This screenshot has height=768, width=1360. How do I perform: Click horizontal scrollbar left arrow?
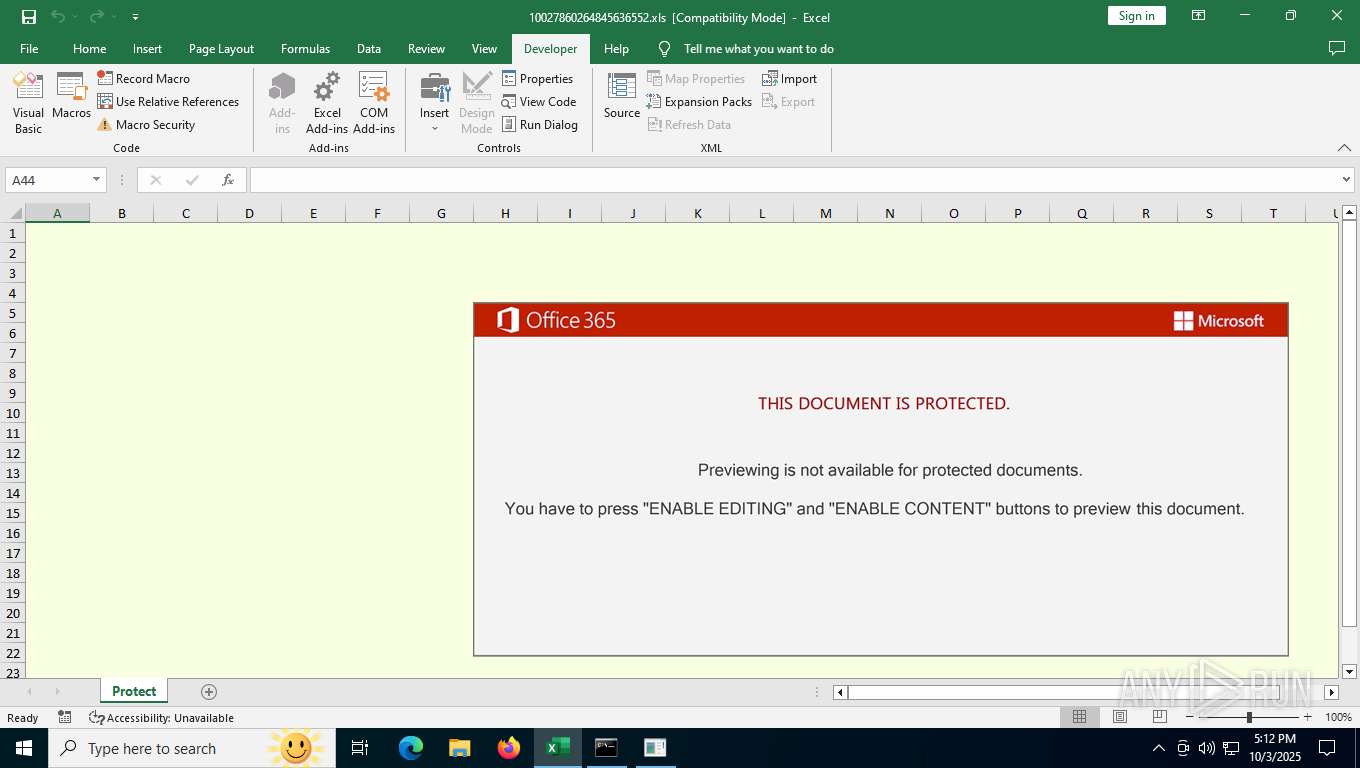coord(840,692)
